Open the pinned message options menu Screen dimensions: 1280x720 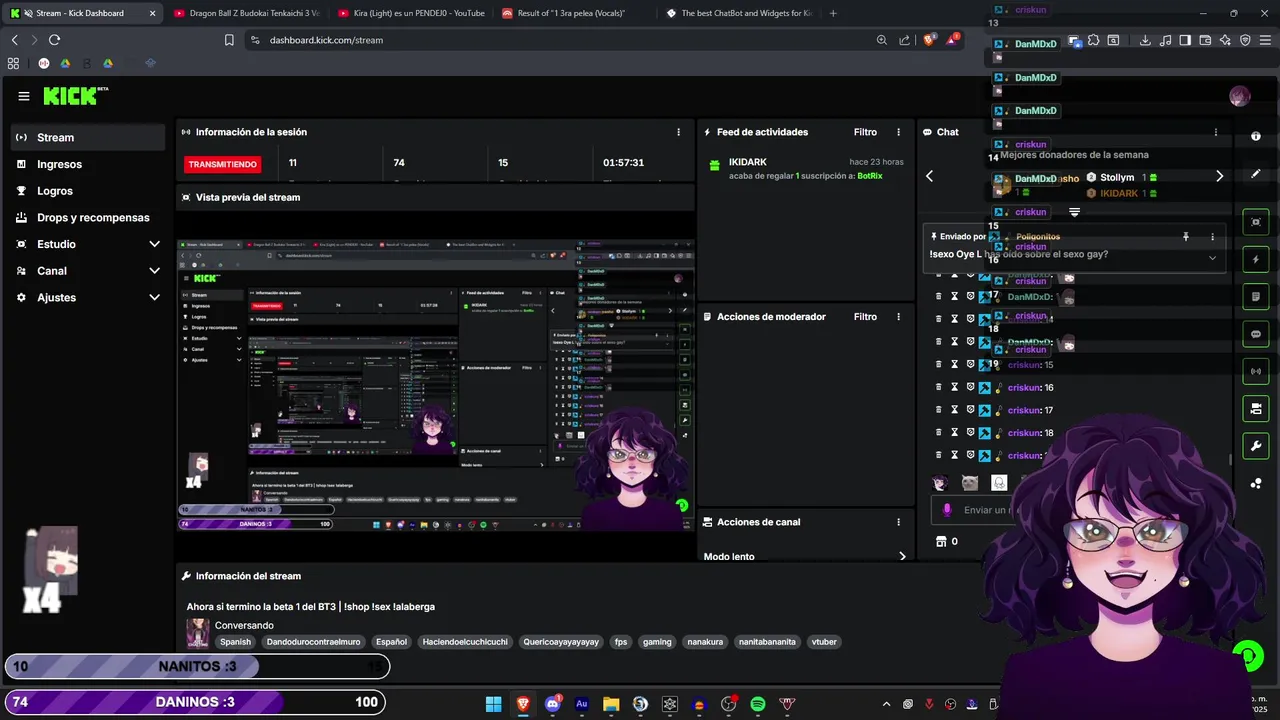1212,237
